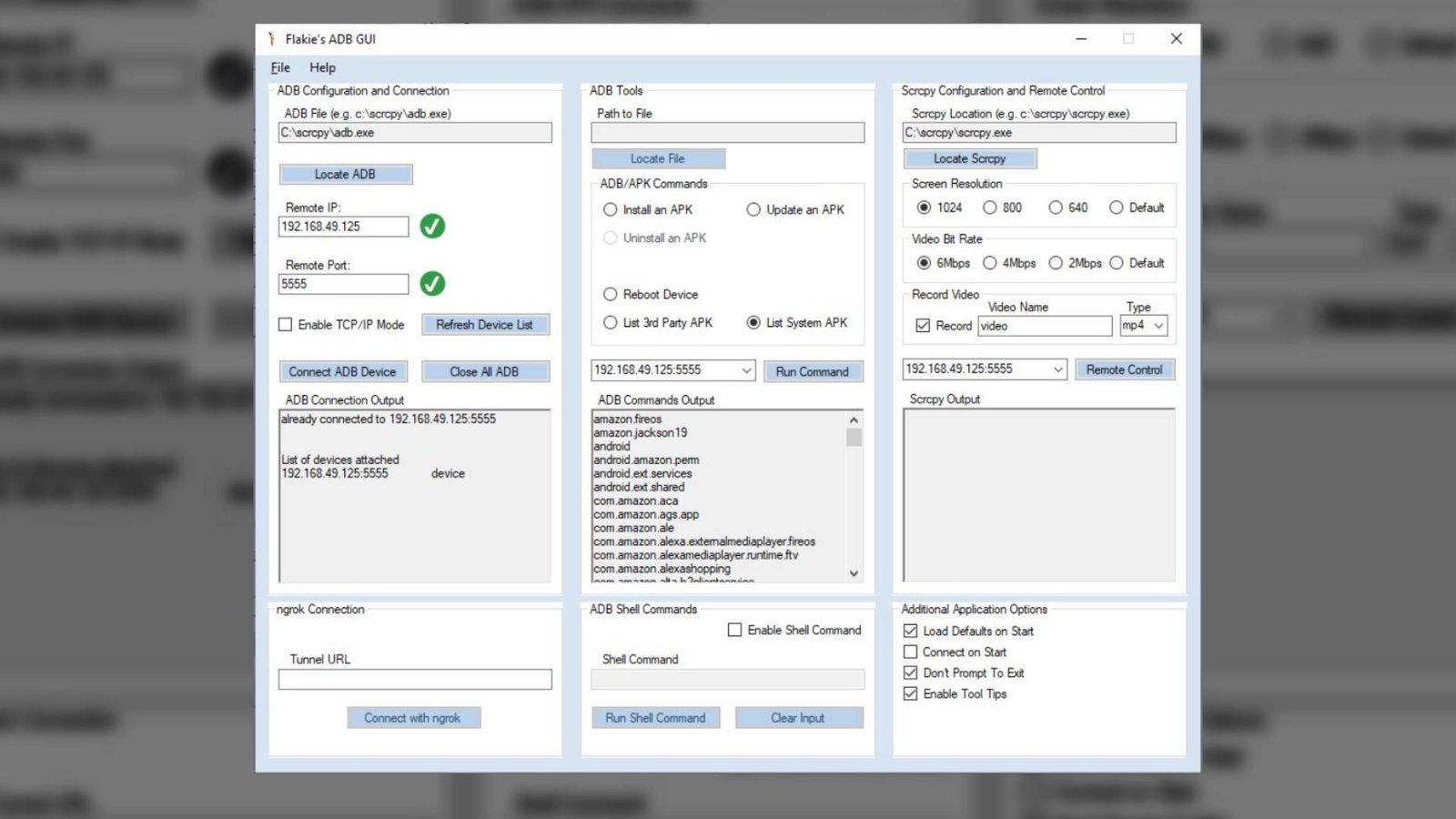Start Remote Control via scrcpy
Viewport: 1456px width, 819px height.
click(x=1125, y=369)
